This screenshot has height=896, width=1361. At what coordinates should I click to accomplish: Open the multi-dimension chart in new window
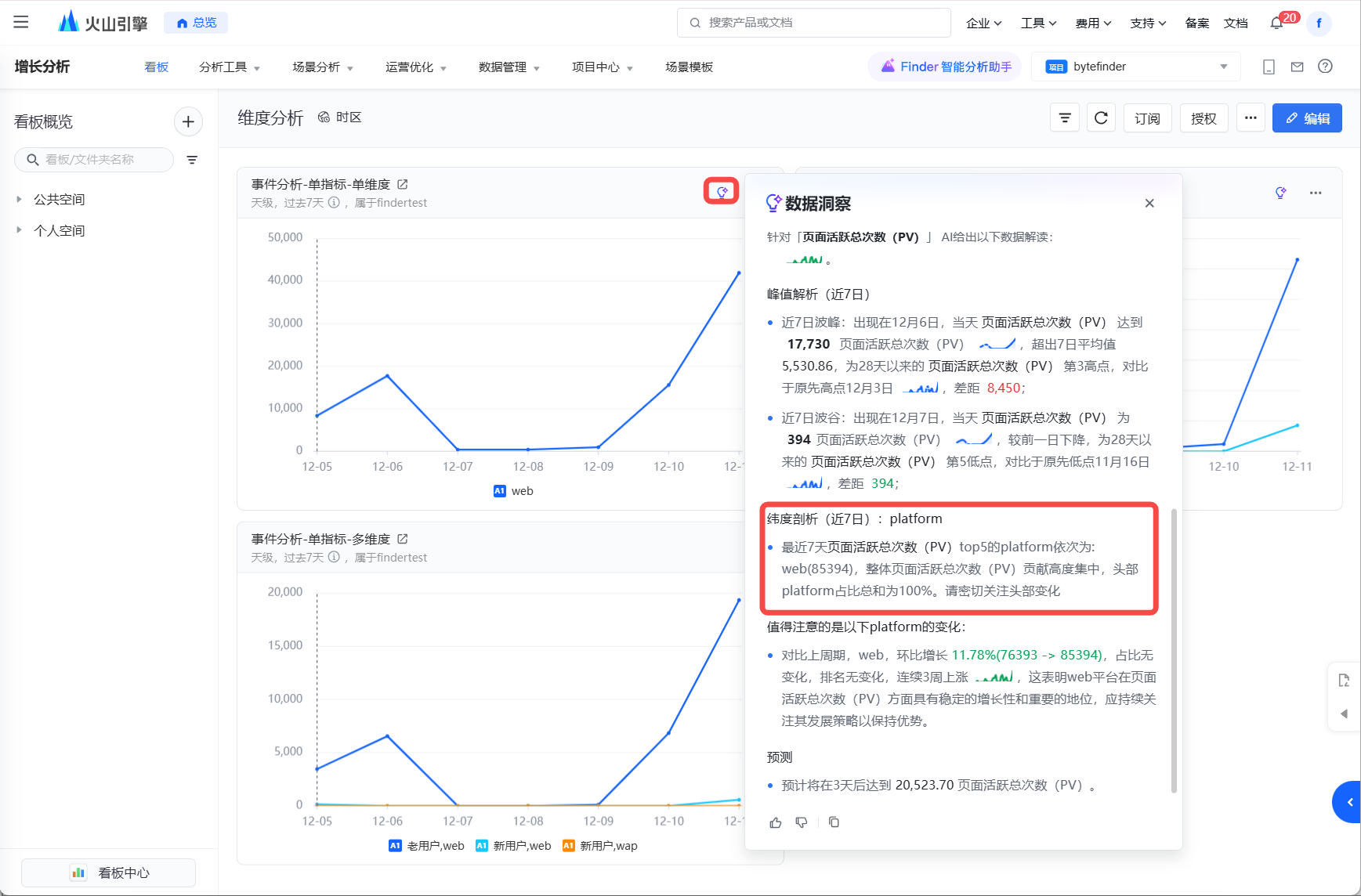403,539
